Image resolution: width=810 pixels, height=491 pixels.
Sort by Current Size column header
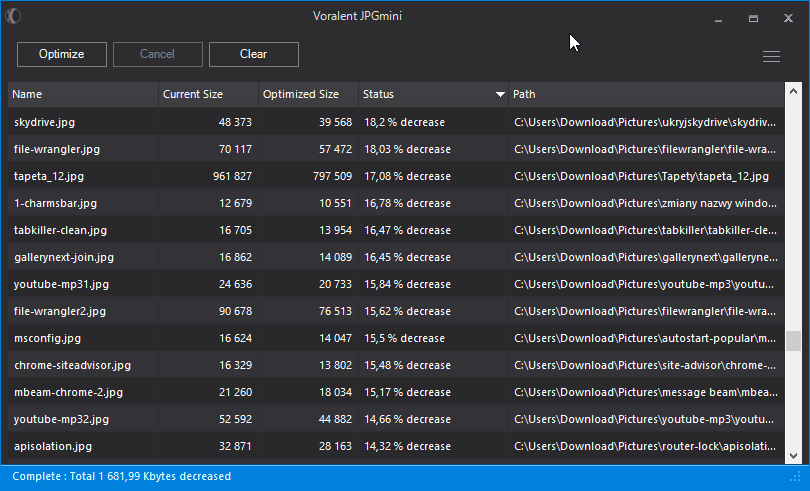click(x=208, y=94)
